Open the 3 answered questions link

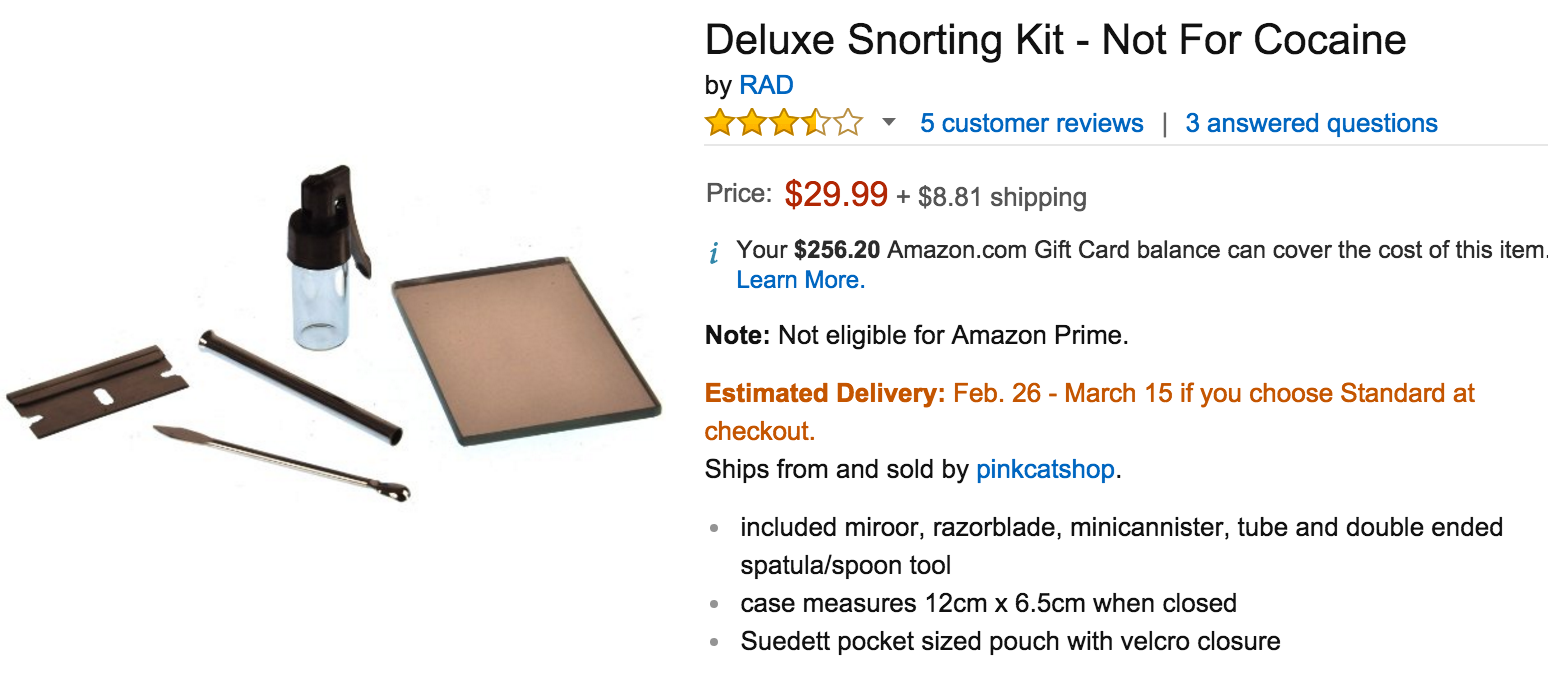coord(1311,124)
